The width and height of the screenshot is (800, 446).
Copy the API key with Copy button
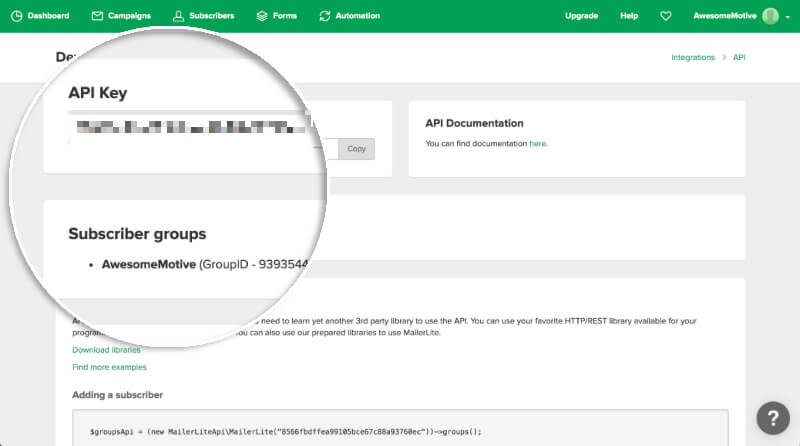356,148
